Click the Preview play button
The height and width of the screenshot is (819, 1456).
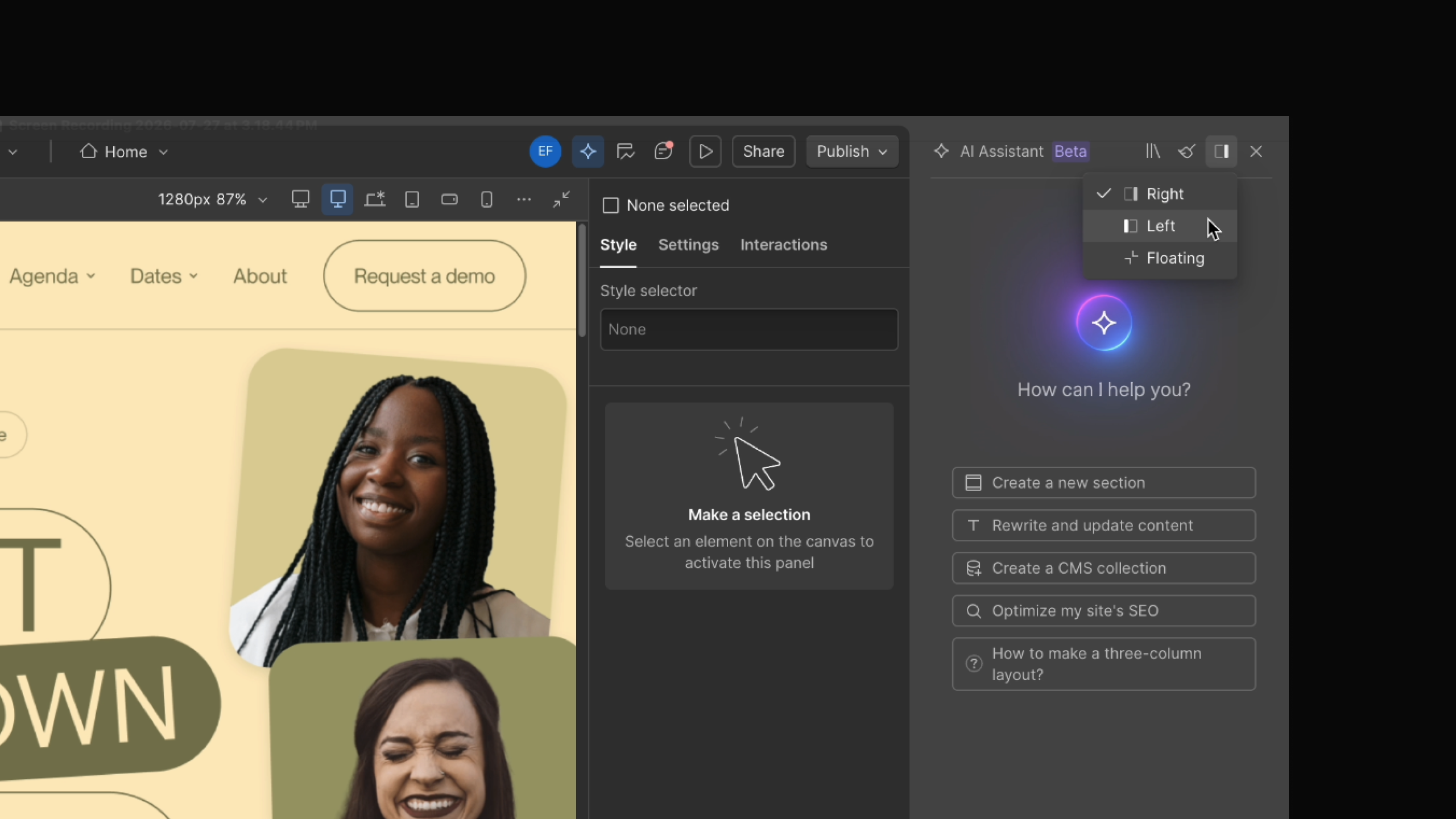705,151
